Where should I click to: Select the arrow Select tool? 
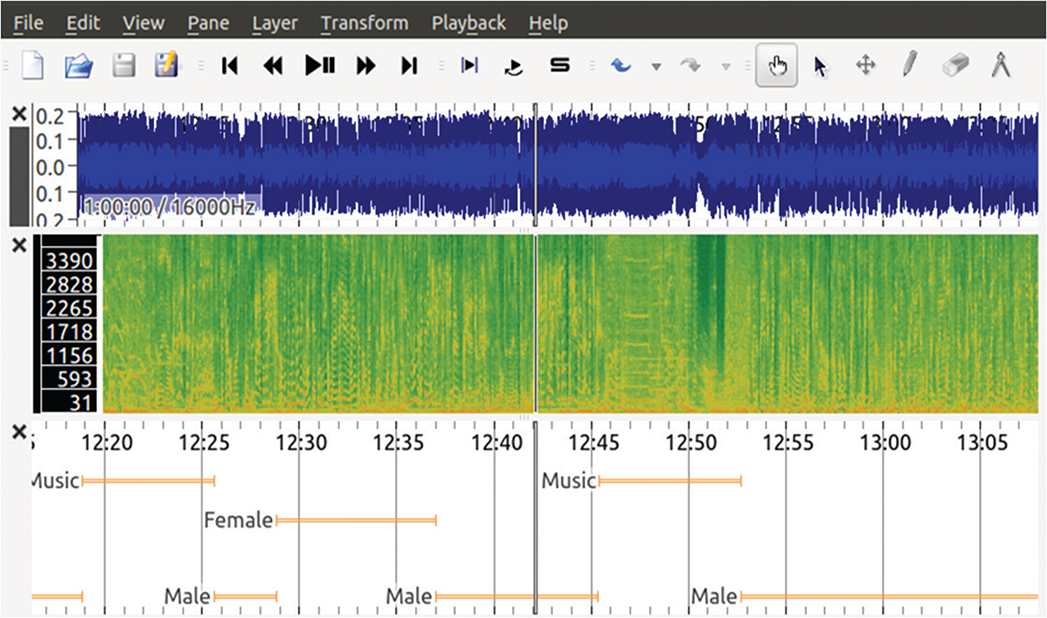[820, 66]
